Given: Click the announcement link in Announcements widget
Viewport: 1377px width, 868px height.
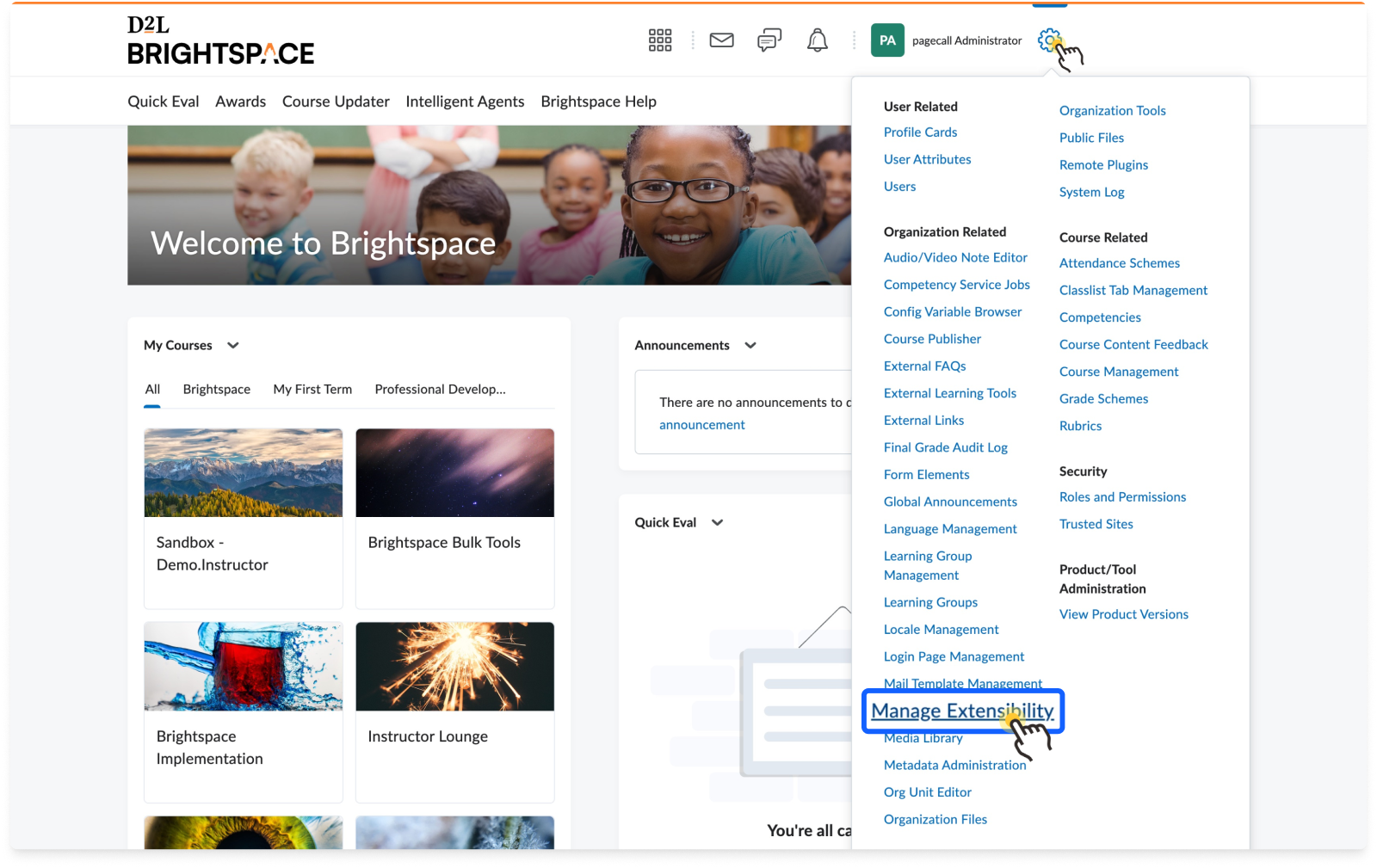Looking at the screenshot, I should [702, 425].
